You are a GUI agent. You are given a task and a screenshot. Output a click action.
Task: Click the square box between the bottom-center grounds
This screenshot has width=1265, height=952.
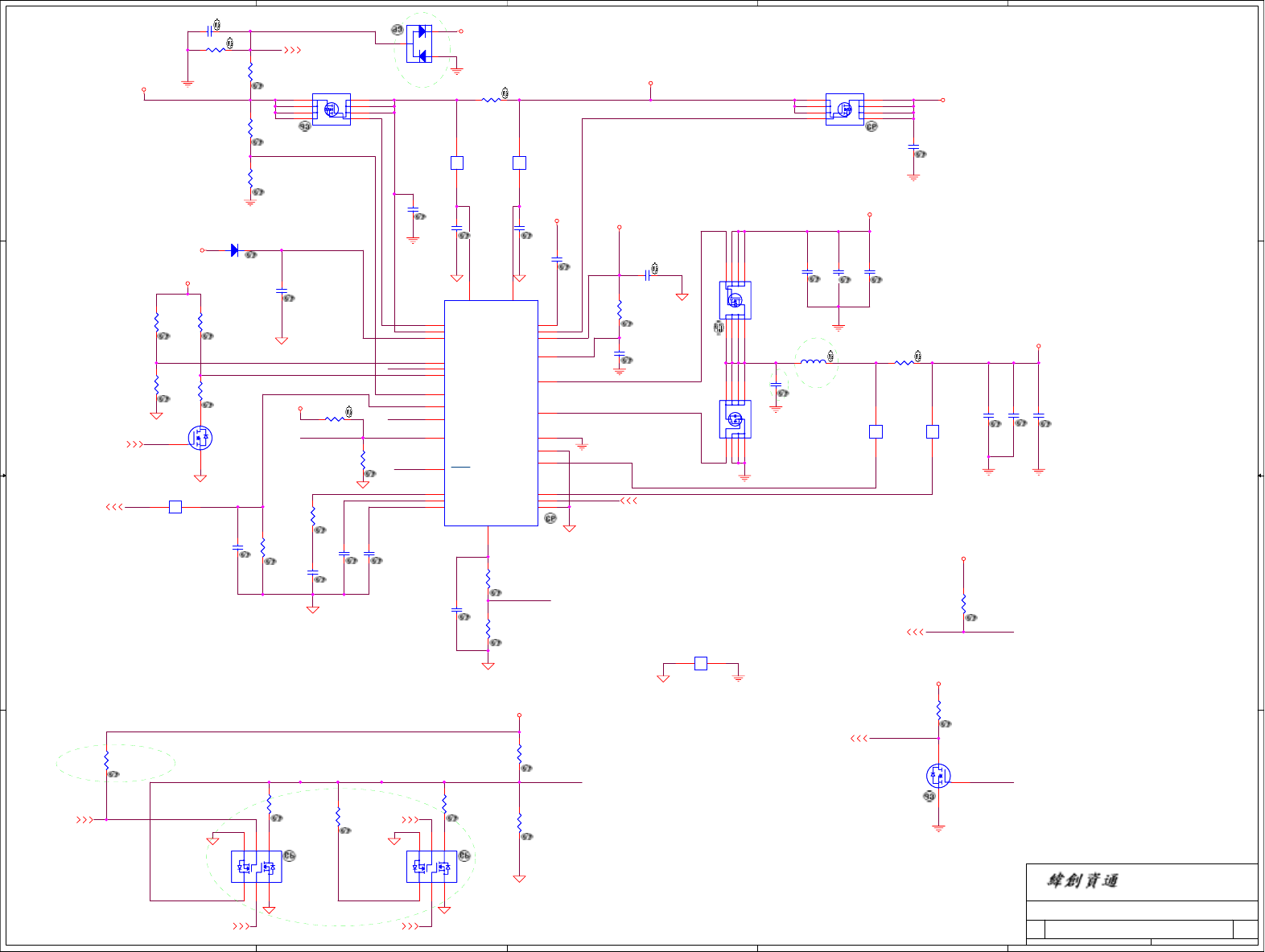point(701,663)
